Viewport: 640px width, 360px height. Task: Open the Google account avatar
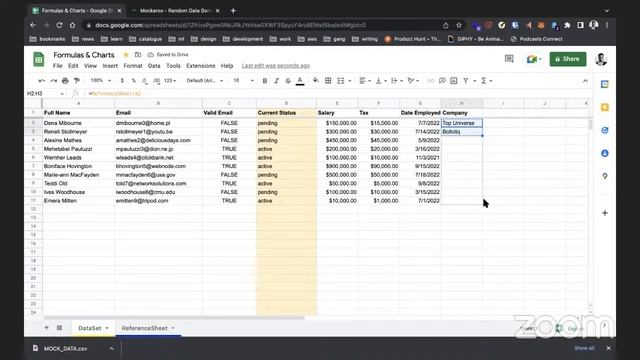[601, 59]
